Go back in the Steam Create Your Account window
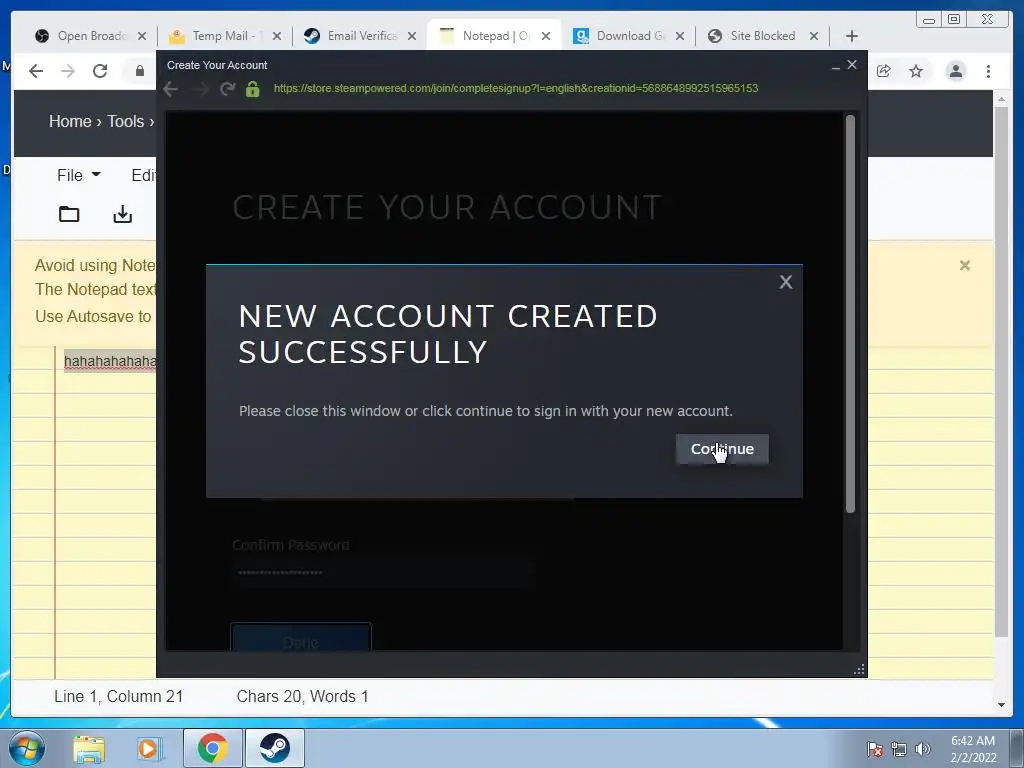 pyautogui.click(x=170, y=89)
